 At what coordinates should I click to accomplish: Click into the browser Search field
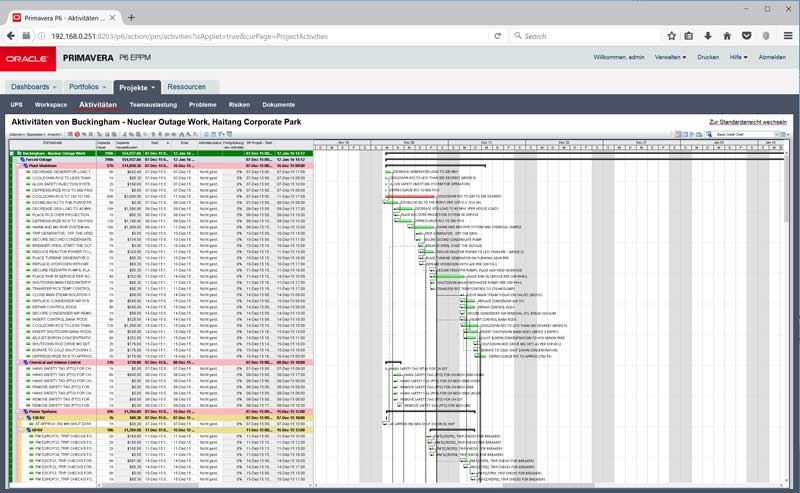point(587,36)
